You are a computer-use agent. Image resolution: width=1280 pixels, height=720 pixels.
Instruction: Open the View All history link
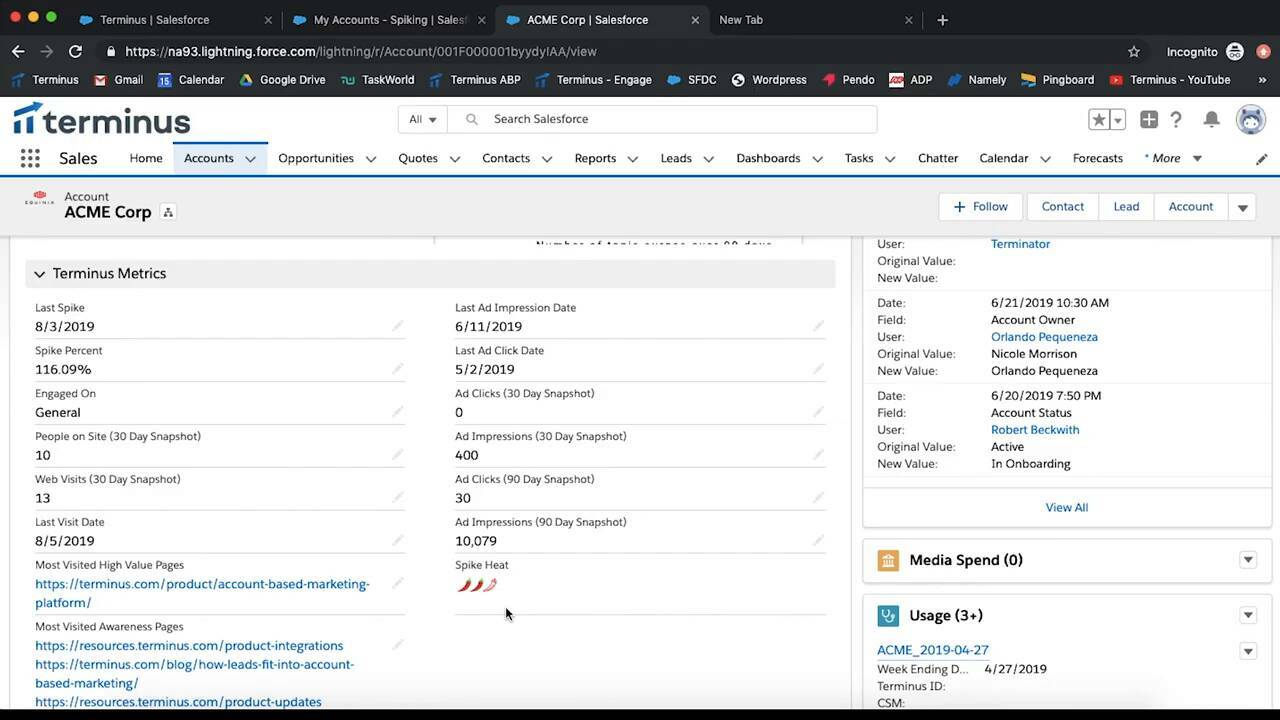(1066, 507)
